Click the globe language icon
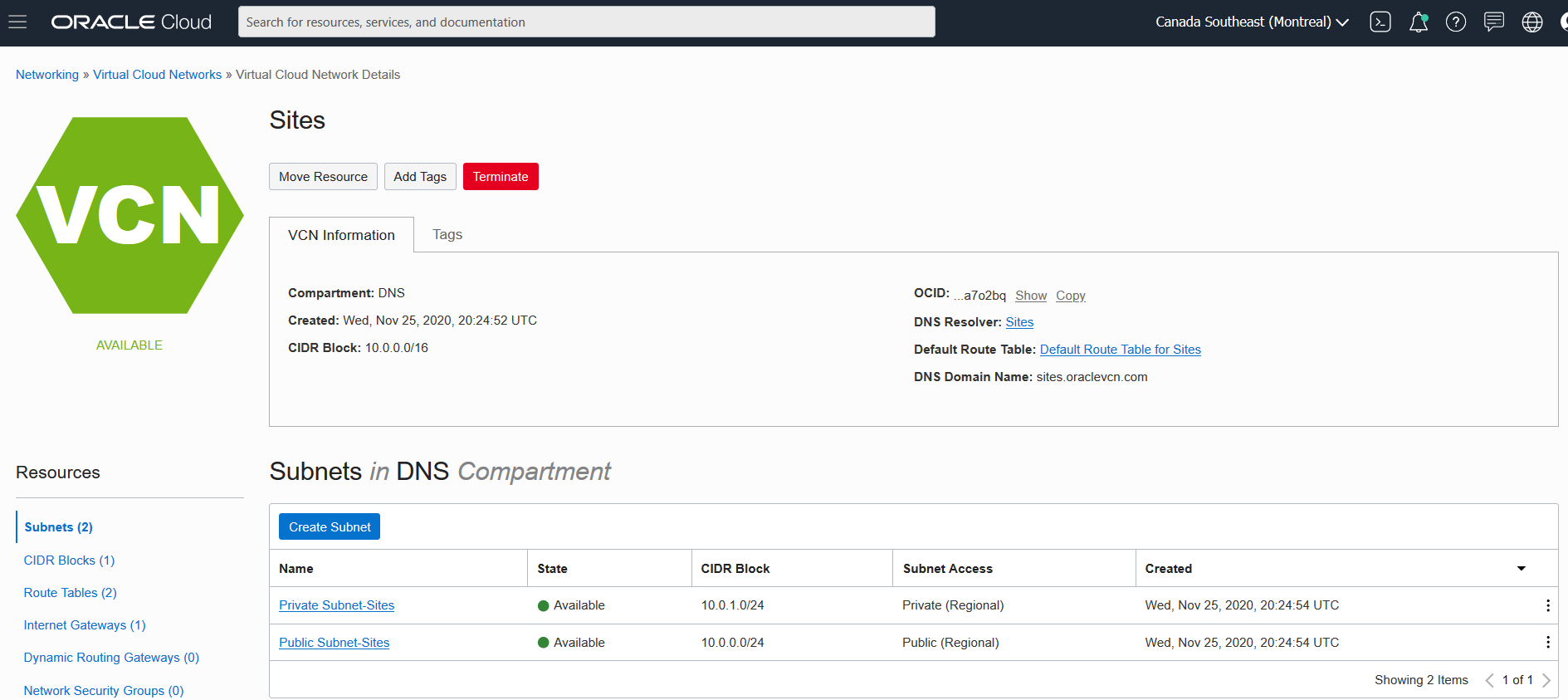Image resolution: width=1568 pixels, height=700 pixels. point(1531,22)
